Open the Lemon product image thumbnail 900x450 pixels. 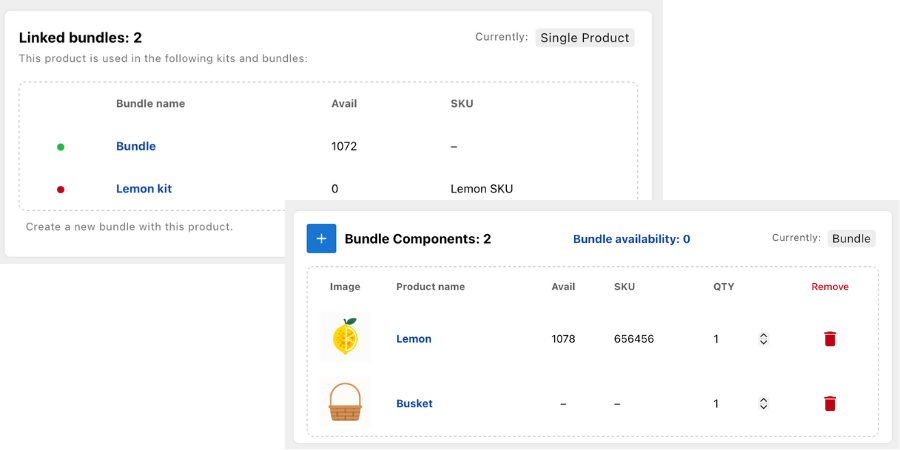[x=345, y=338]
